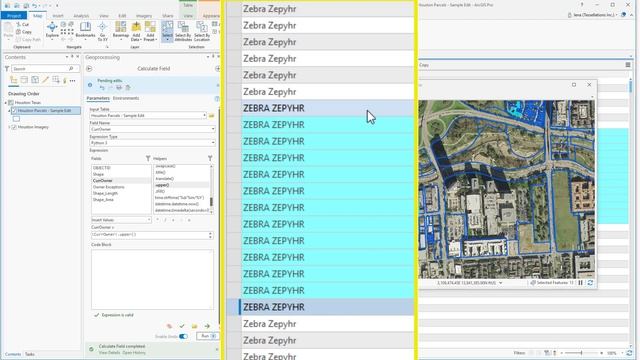The height and width of the screenshot is (360, 640).
Task: Click Geoprocessing back arrow button
Action: (89, 69)
